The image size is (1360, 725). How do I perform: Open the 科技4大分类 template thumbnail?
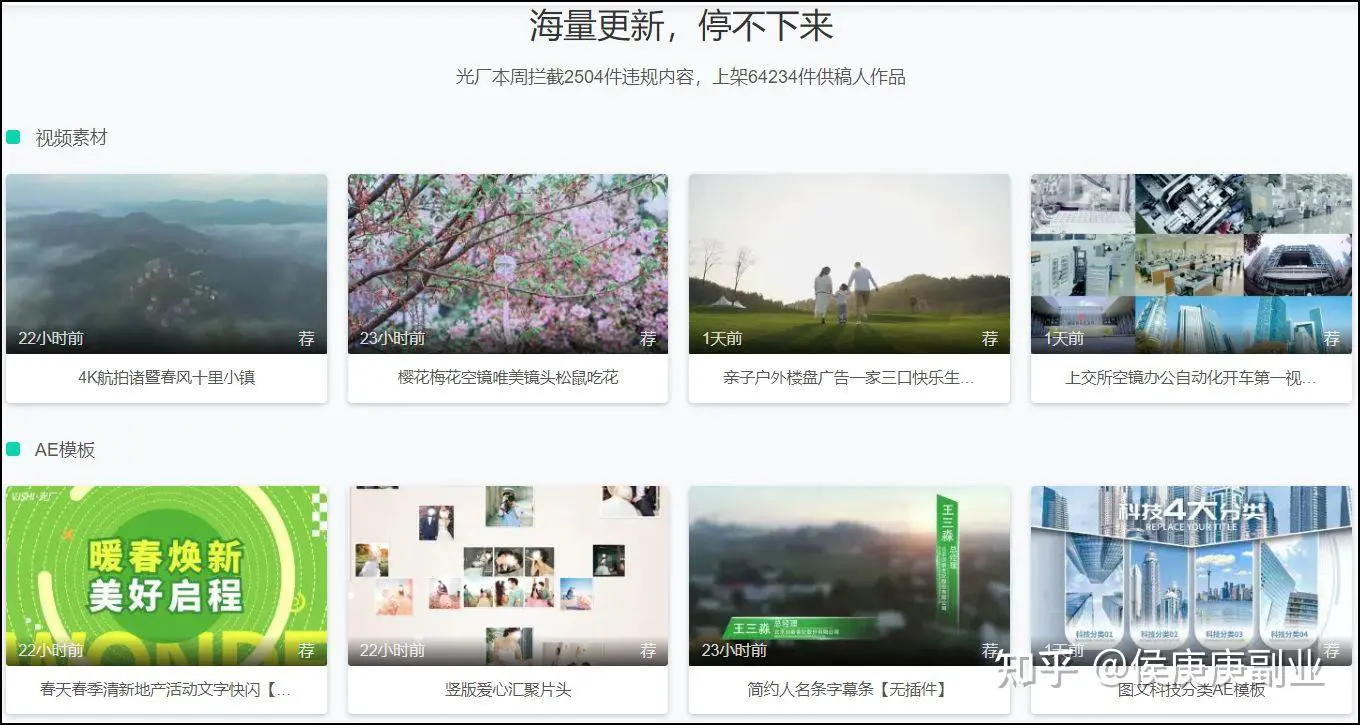pos(1191,576)
